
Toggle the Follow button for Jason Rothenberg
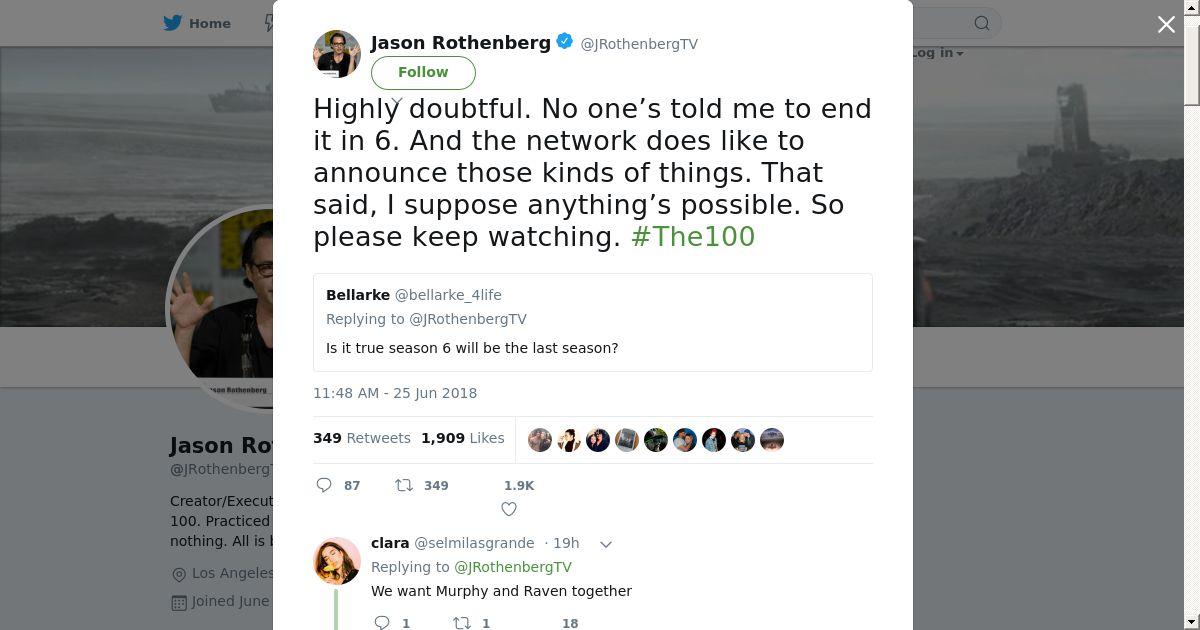423,72
